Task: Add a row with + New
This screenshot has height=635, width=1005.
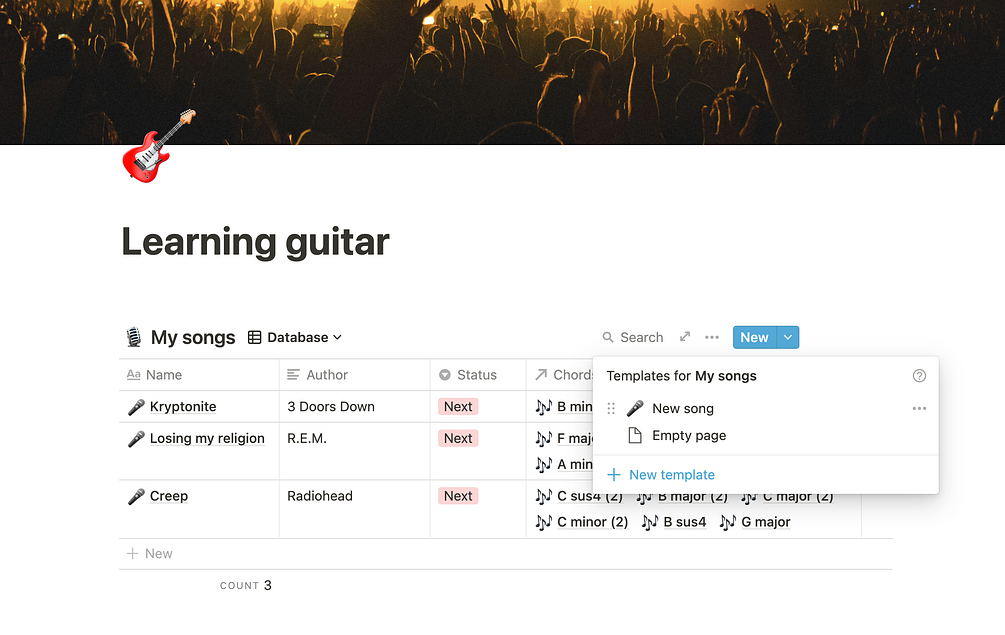Action: [x=149, y=553]
